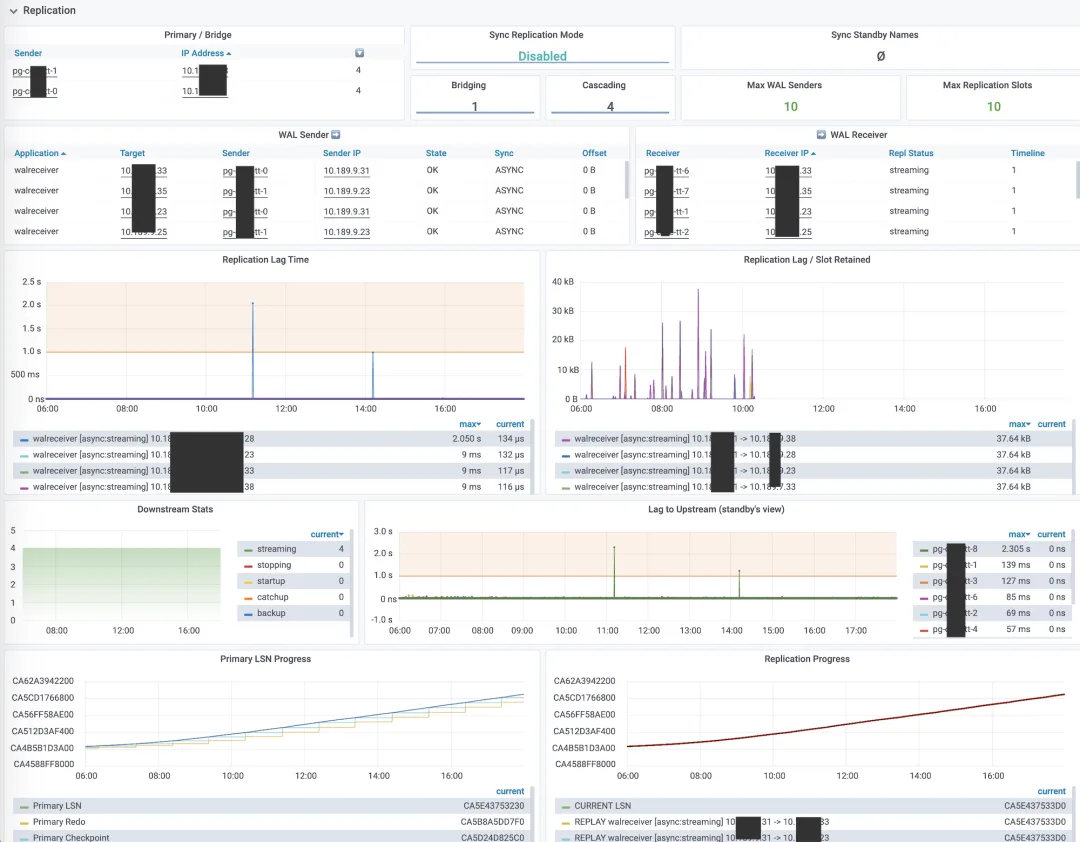Sort Replication Lag Time legend by max
This screenshot has width=1080, height=842.
click(470, 424)
